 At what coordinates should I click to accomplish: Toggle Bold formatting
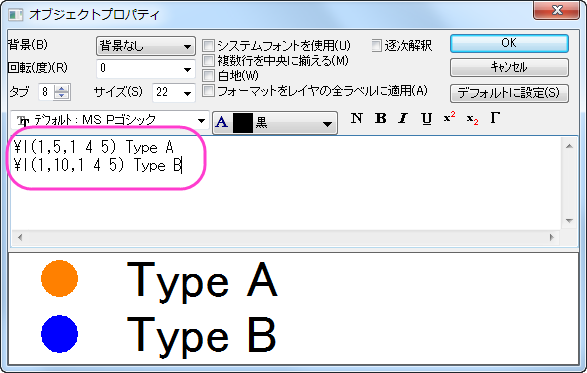click(x=380, y=118)
